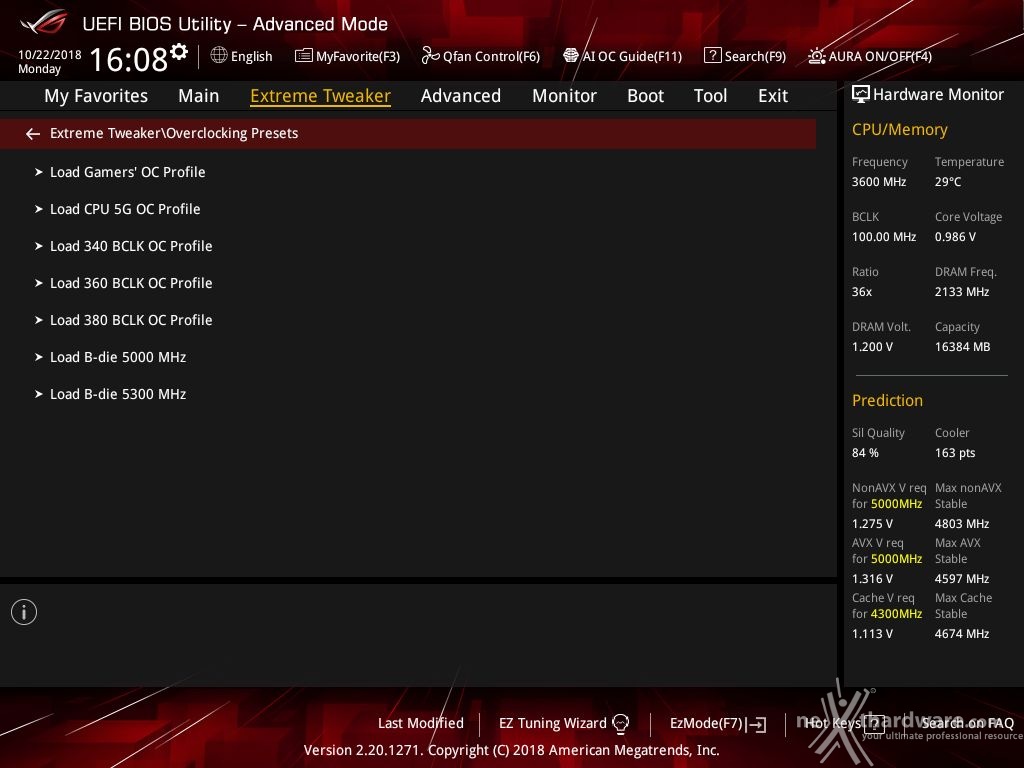1024x768 pixels.
Task: Expand arrow beside Load 380 BCLK OC Profile
Action: [x=39, y=321]
